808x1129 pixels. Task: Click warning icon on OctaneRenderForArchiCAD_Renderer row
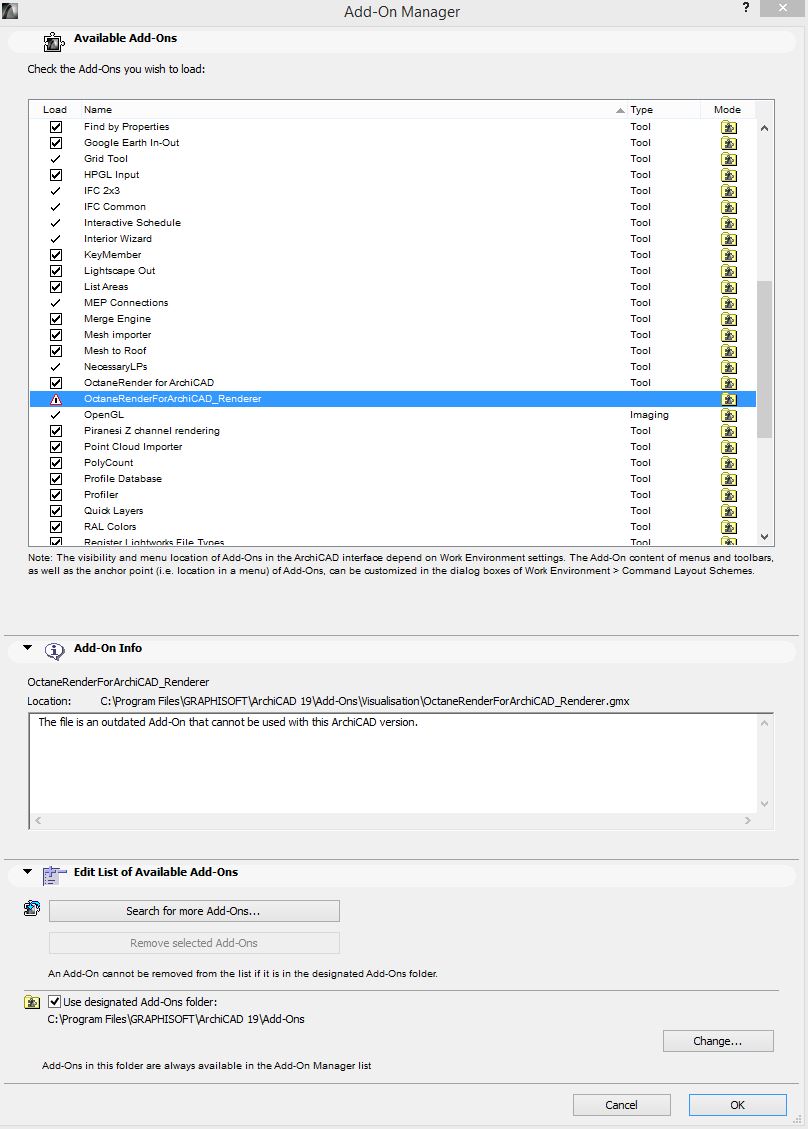pyautogui.click(x=55, y=399)
